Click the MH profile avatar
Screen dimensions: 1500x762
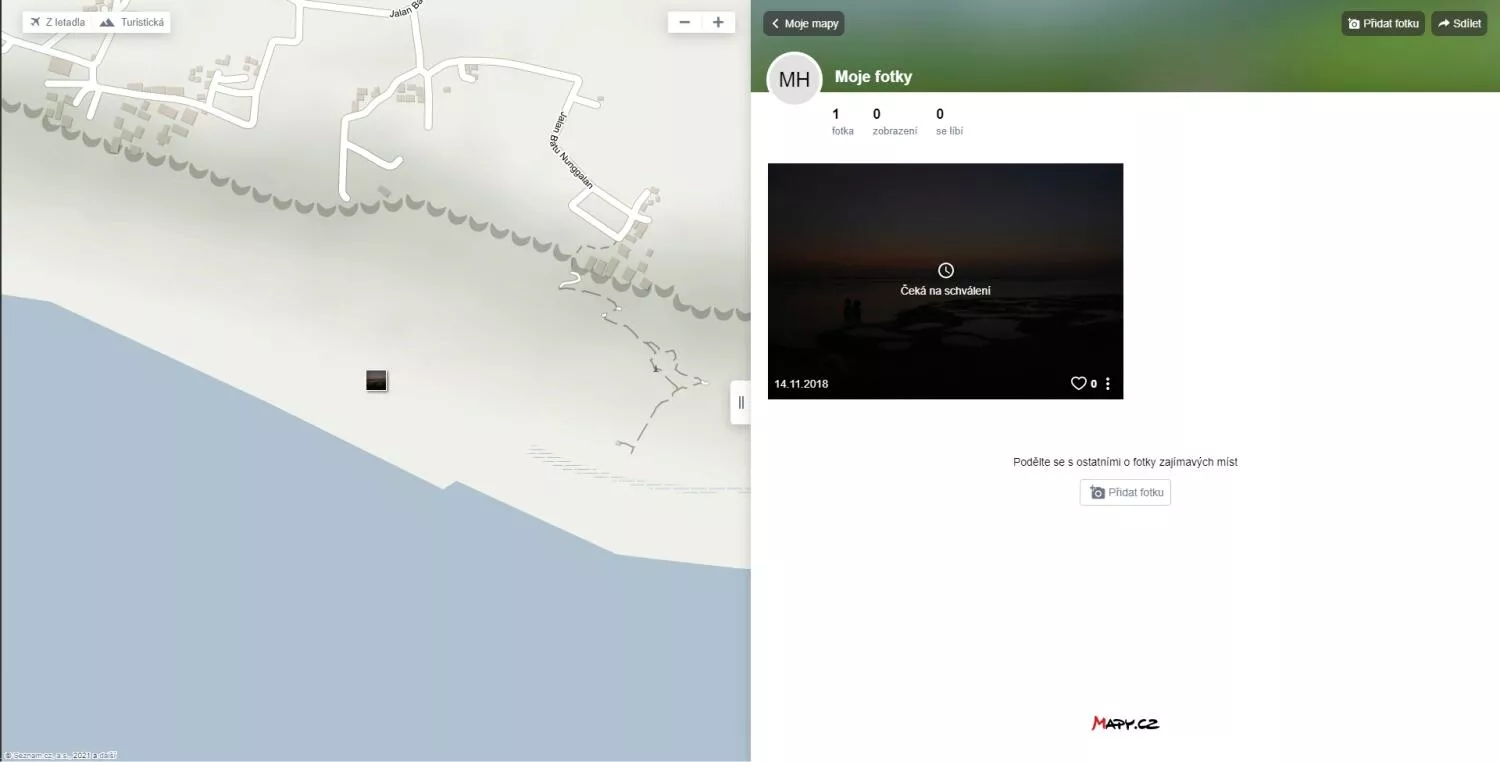[x=794, y=79]
